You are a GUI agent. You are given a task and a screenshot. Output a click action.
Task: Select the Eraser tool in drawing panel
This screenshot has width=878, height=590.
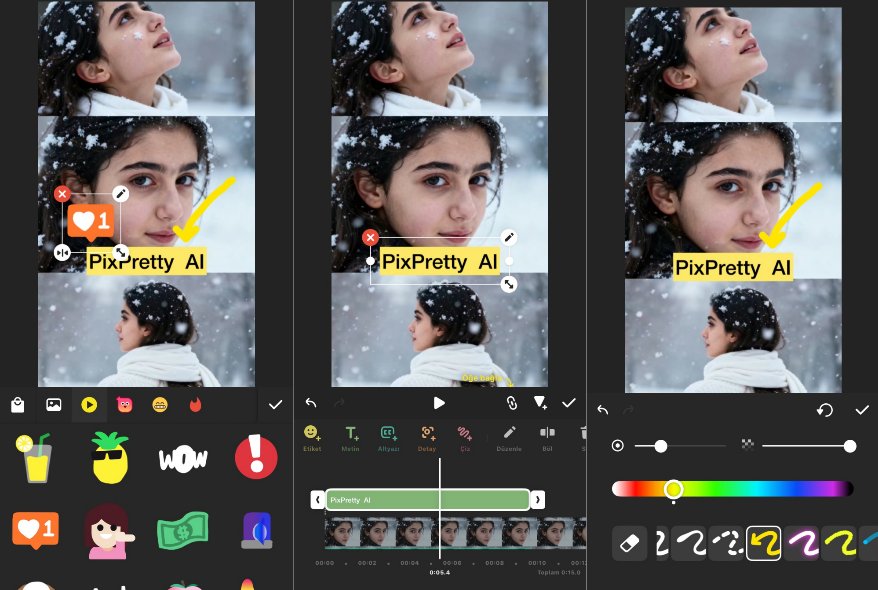point(630,543)
